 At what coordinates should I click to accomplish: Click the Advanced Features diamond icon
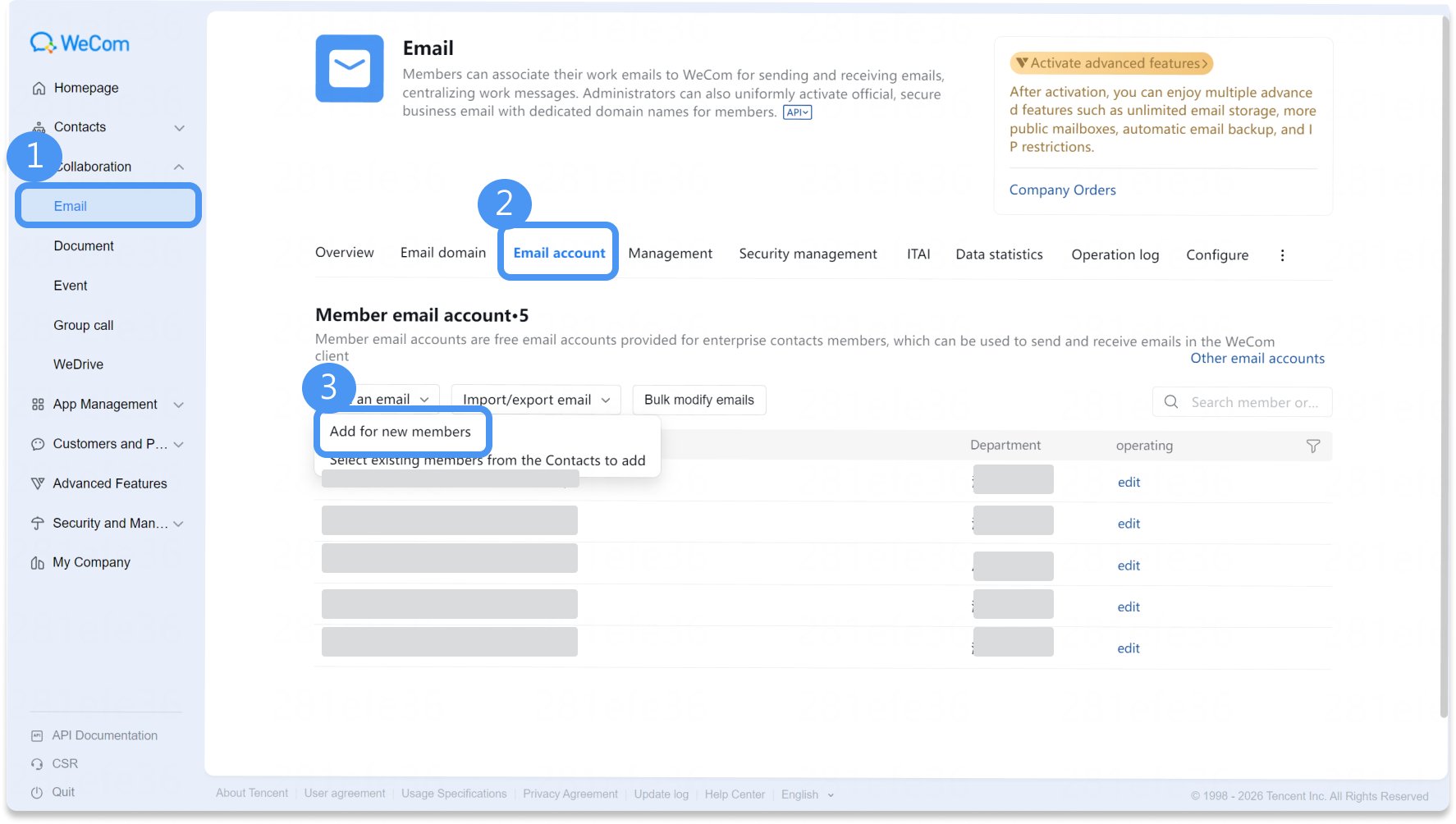tap(38, 483)
